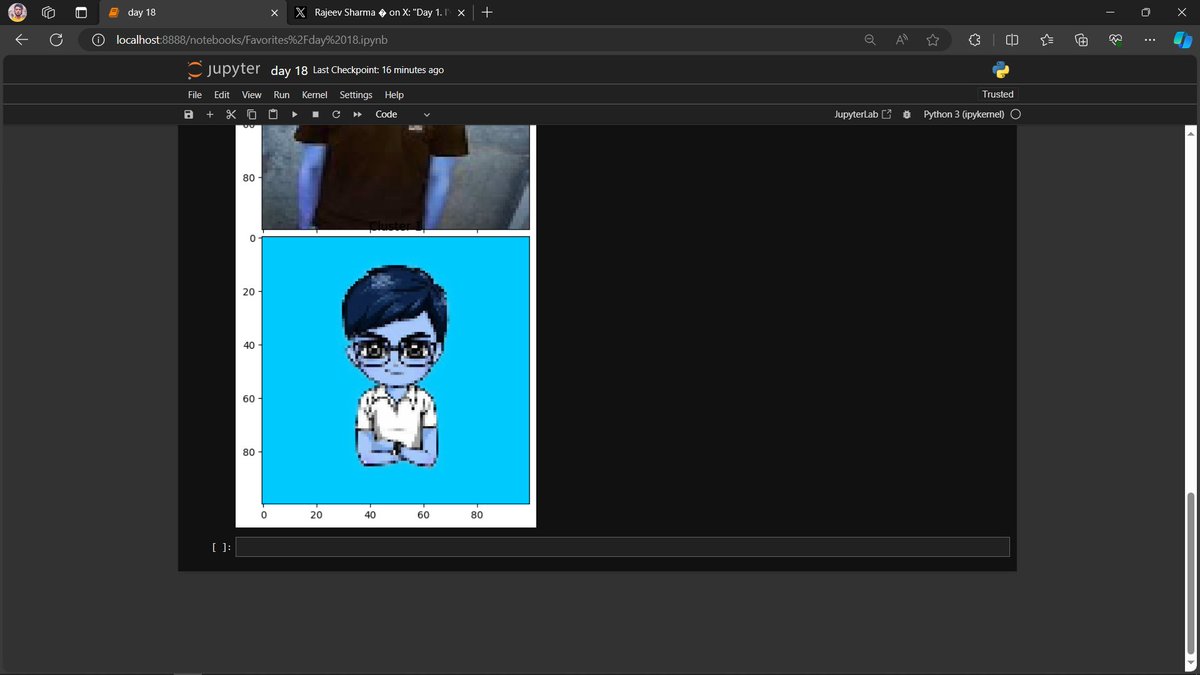1200x675 pixels.
Task: Open the zoom magnifier in address bar
Action: [870, 40]
